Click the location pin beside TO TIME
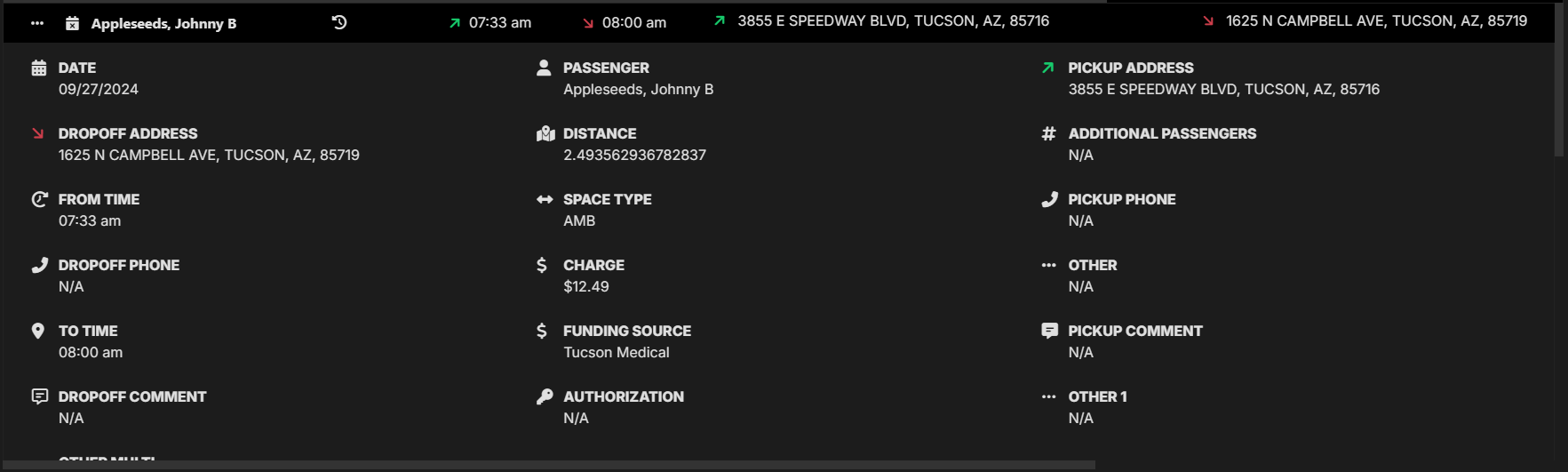The image size is (1568, 472). (x=38, y=331)
